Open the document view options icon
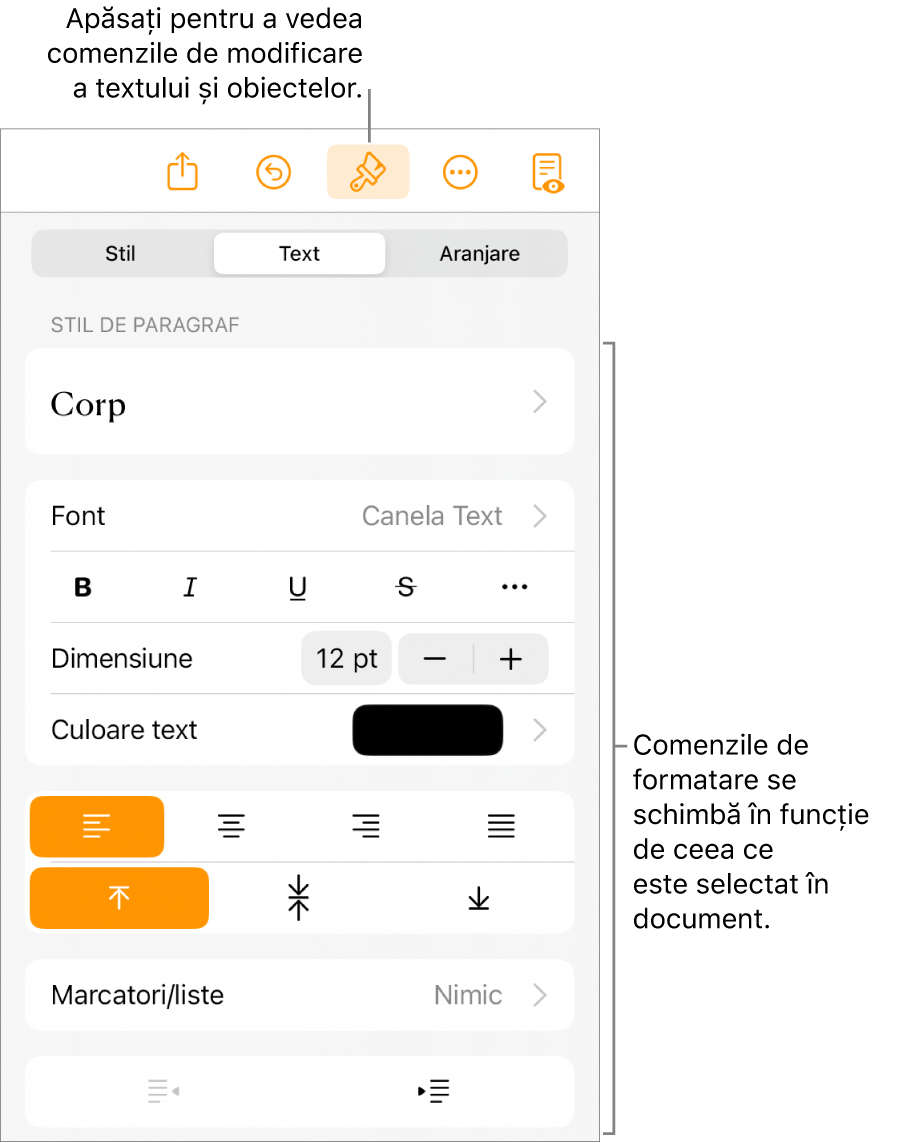 coord(548,173)
